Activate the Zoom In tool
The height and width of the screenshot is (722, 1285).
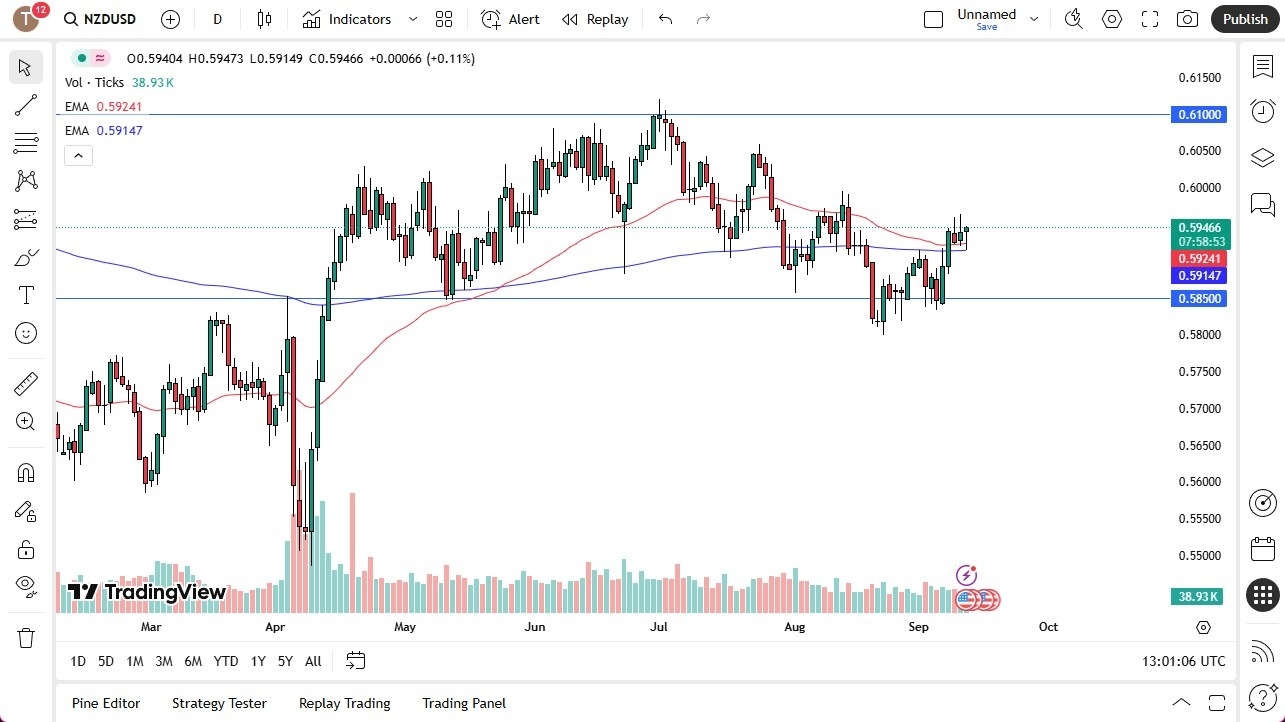coord(25,421)
